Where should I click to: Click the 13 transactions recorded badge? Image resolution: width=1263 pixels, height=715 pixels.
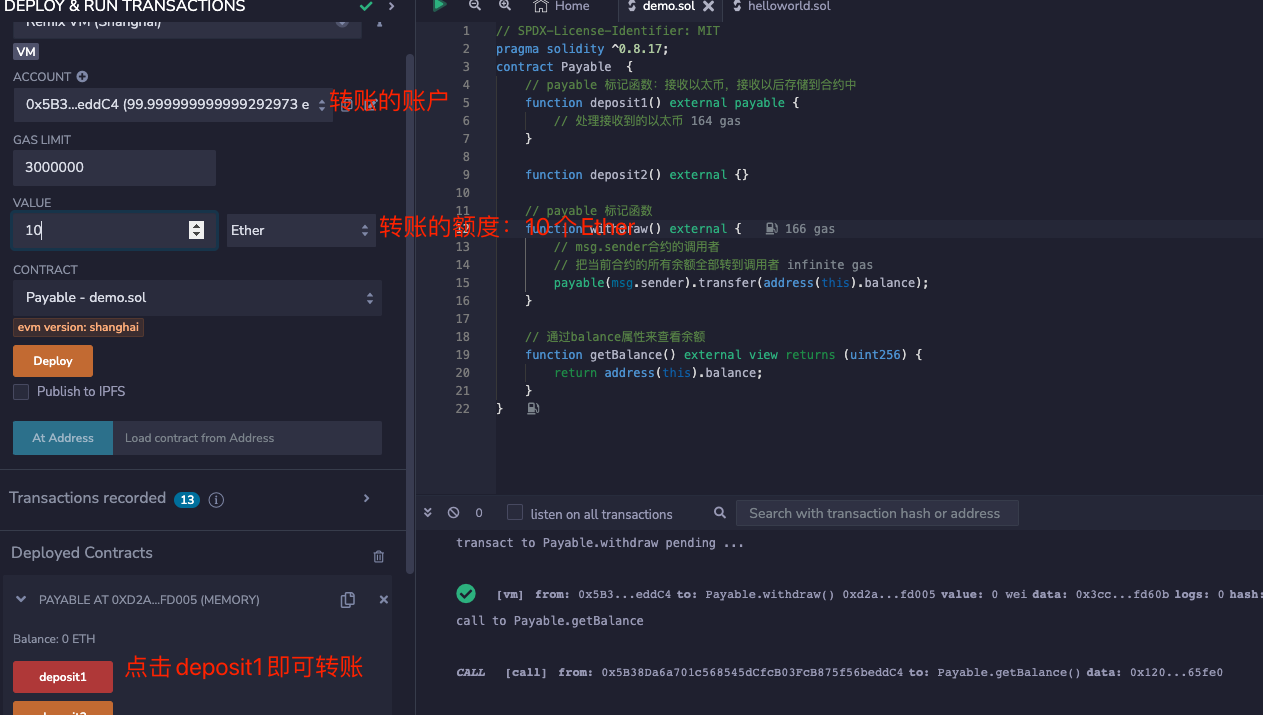click(187, 499)
